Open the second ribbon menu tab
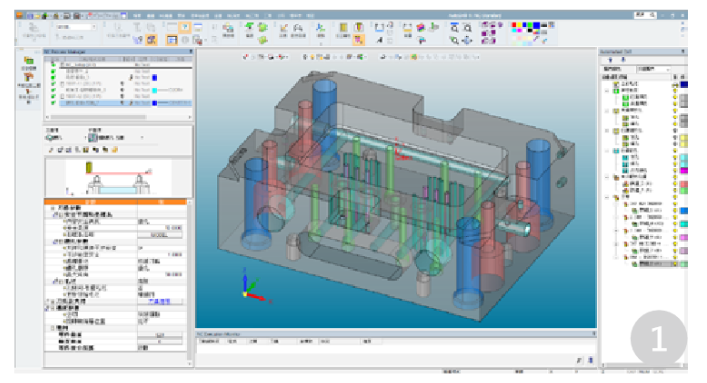 pyautogui.click(x=151, y=15)
